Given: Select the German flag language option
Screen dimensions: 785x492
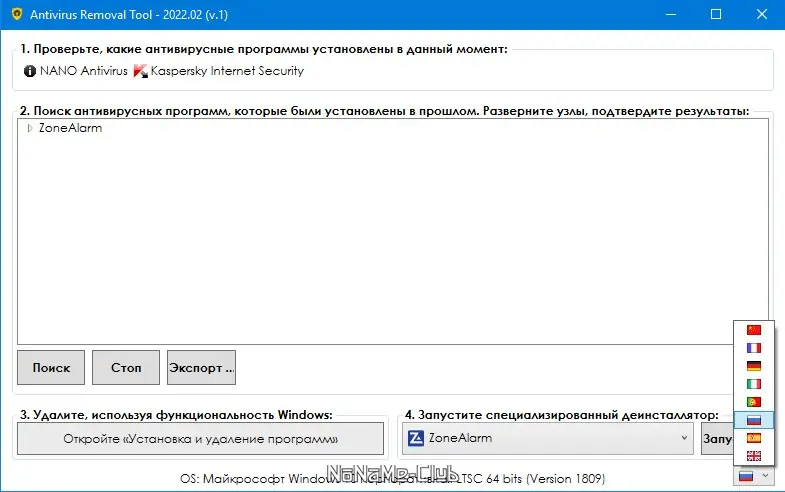Looking at the screenshot, I should (753, 366).
